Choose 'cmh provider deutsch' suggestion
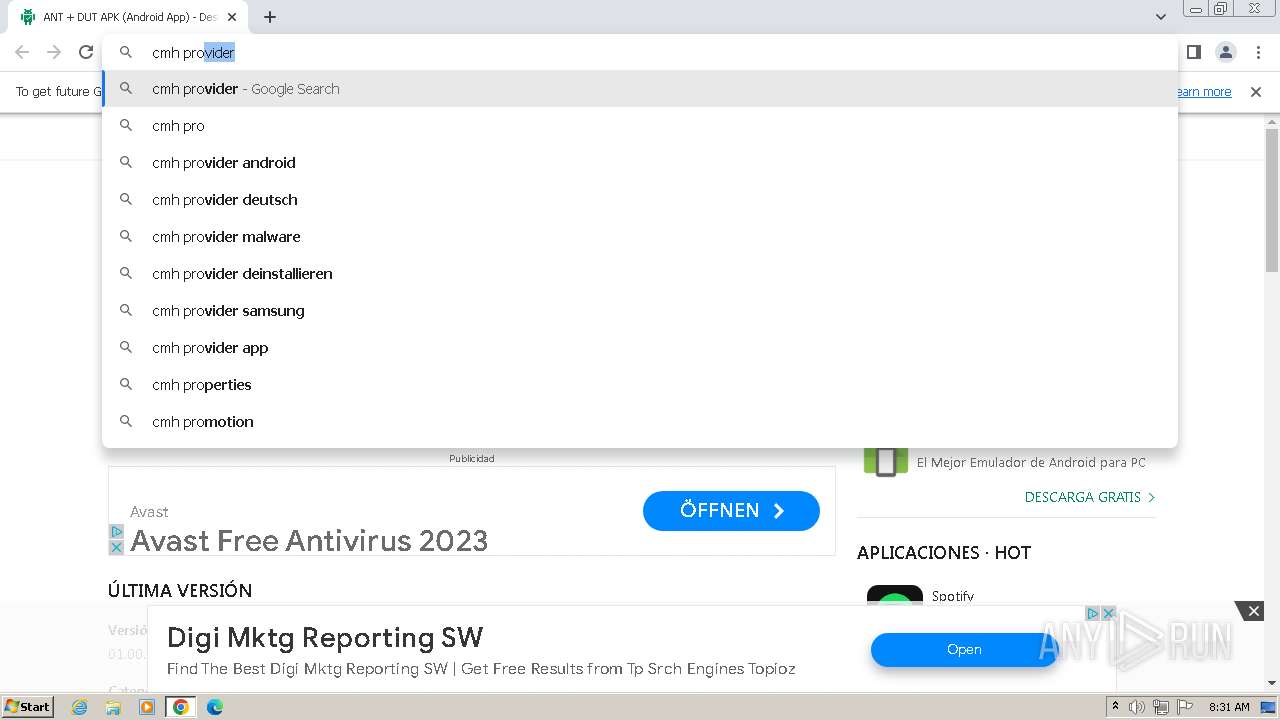This screenshot has height=720, width=1280. pyautogui.click(x=640, y=200)
